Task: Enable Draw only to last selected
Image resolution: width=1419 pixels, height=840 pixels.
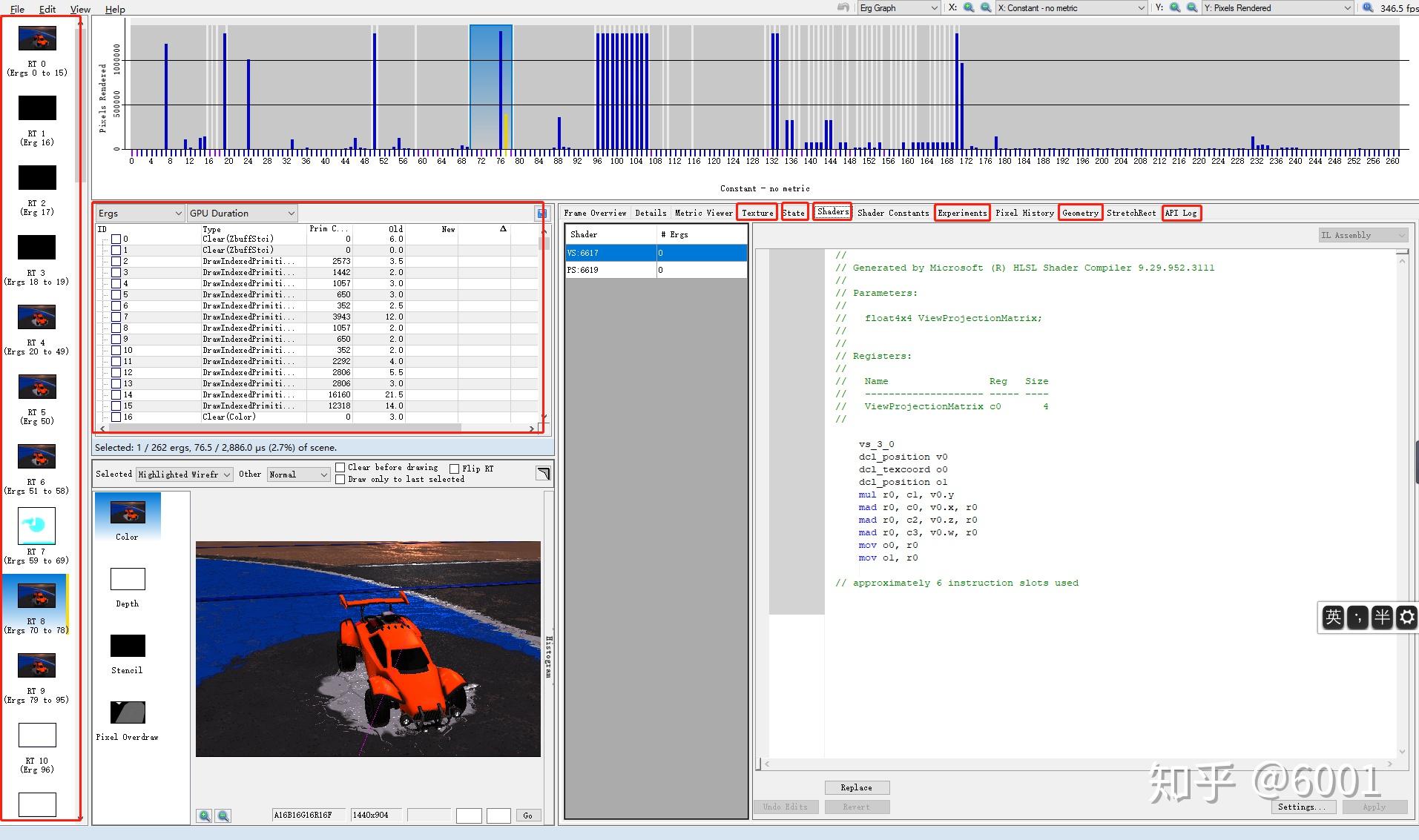Action: (340, 479)
